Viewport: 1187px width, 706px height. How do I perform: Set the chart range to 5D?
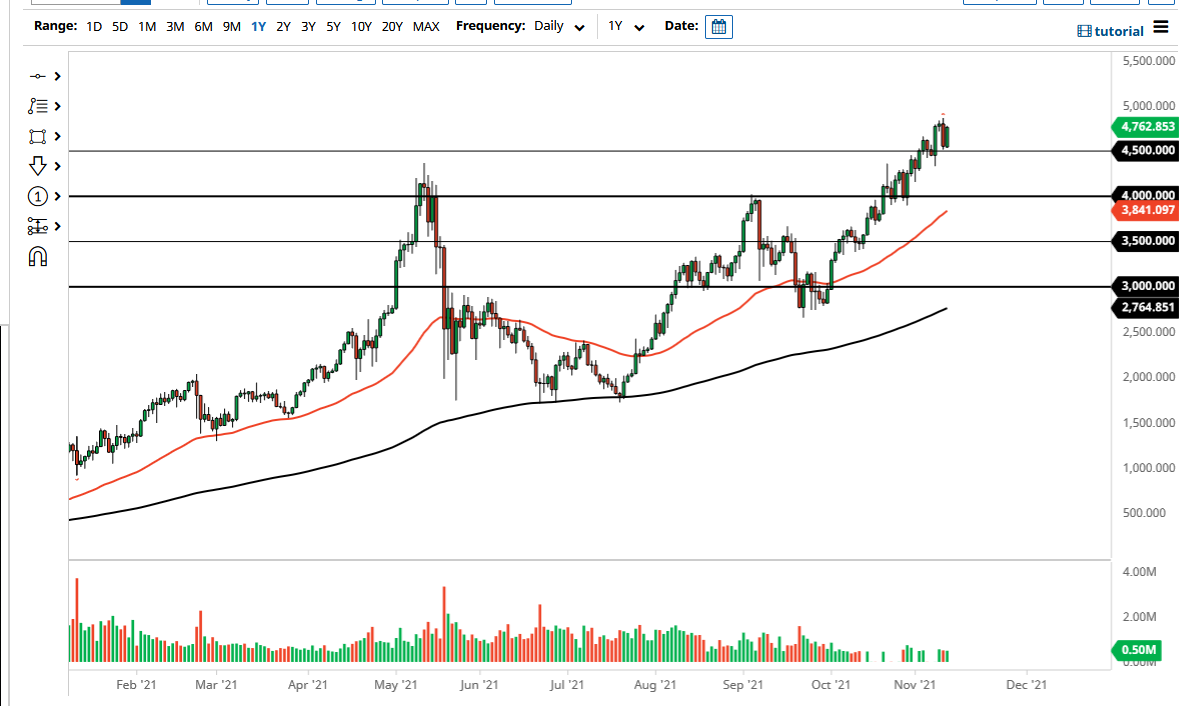(x=119, y=27)
